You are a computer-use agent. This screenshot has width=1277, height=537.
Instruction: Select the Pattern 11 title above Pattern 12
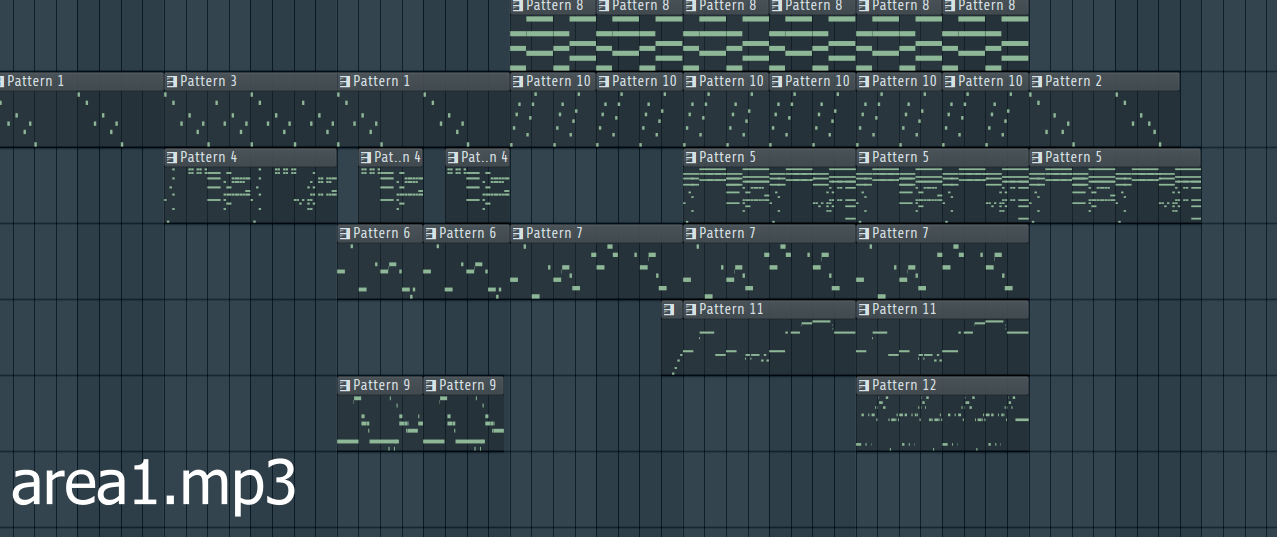tap(905, 309)
